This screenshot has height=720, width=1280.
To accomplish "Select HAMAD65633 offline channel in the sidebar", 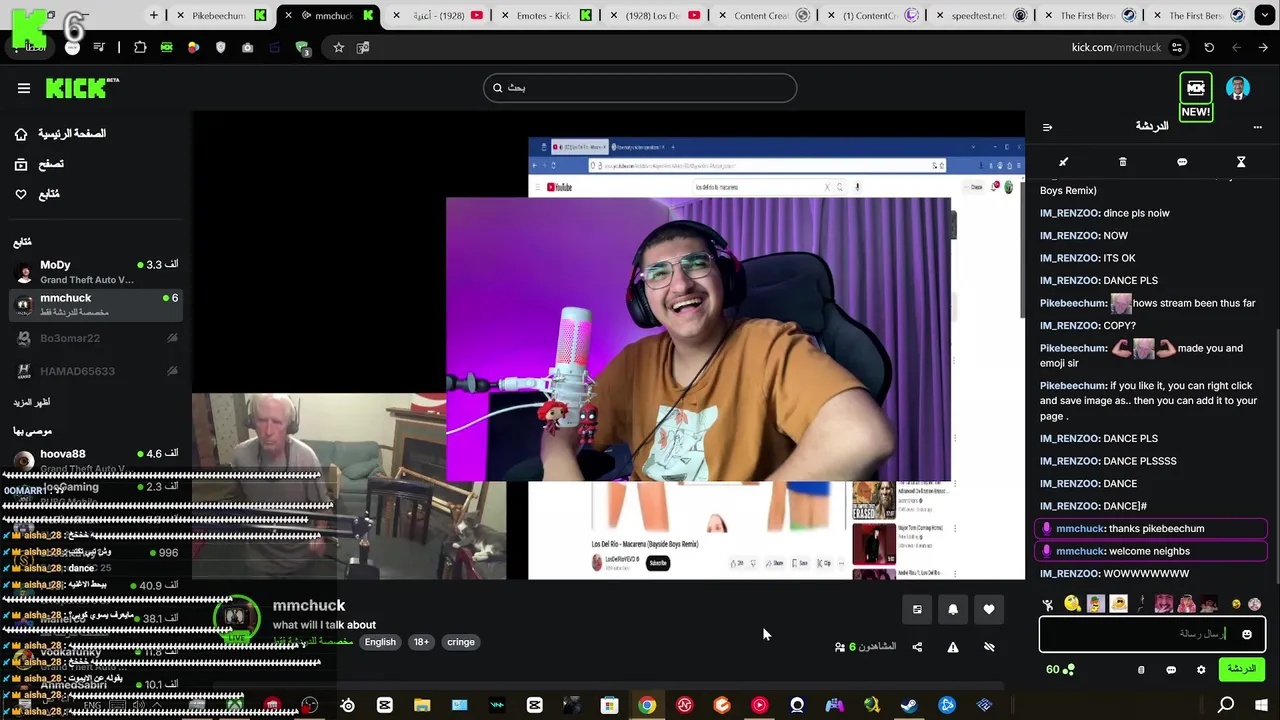I will point(96,371).
